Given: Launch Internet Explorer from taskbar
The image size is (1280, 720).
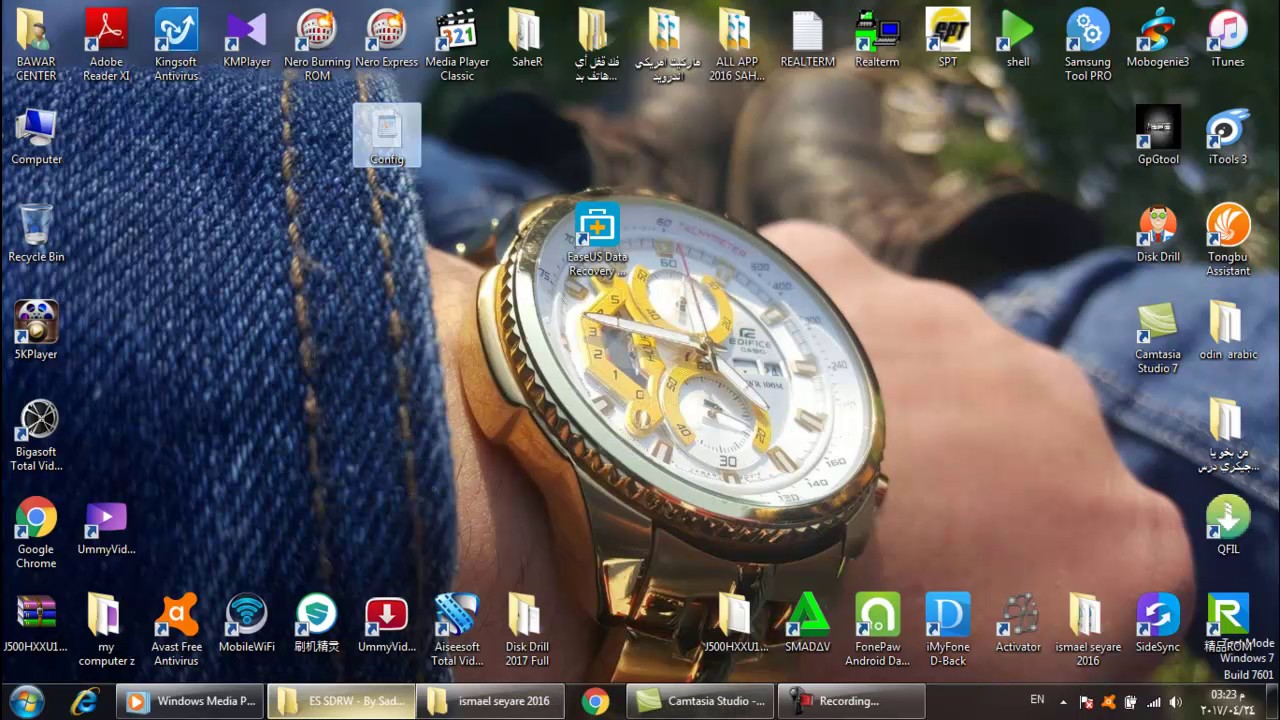Looking at the screenshot, I should pyautogui.click(x=85, y=701).
